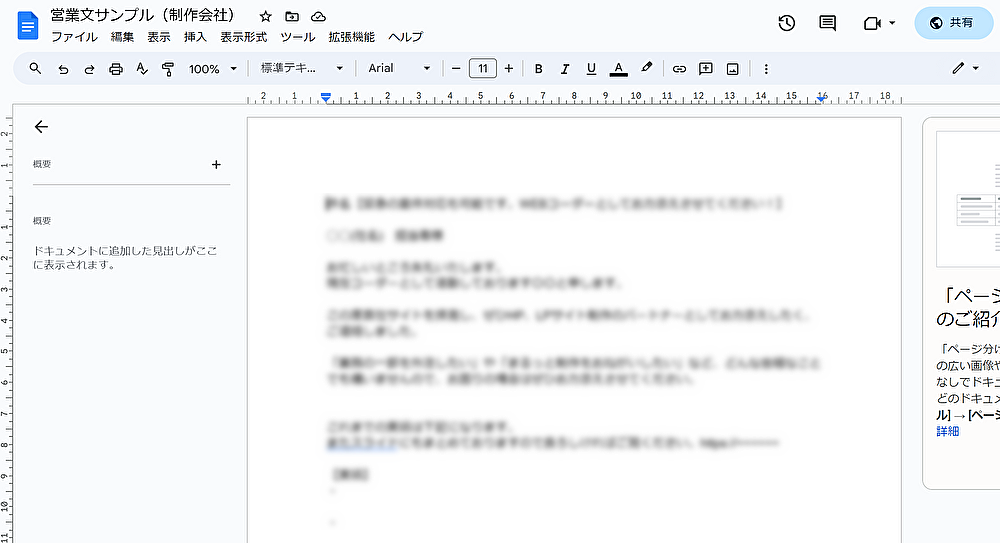Open the 編集 menu
This screenshot has width=1000, height=543.
[x=122, y=37]
